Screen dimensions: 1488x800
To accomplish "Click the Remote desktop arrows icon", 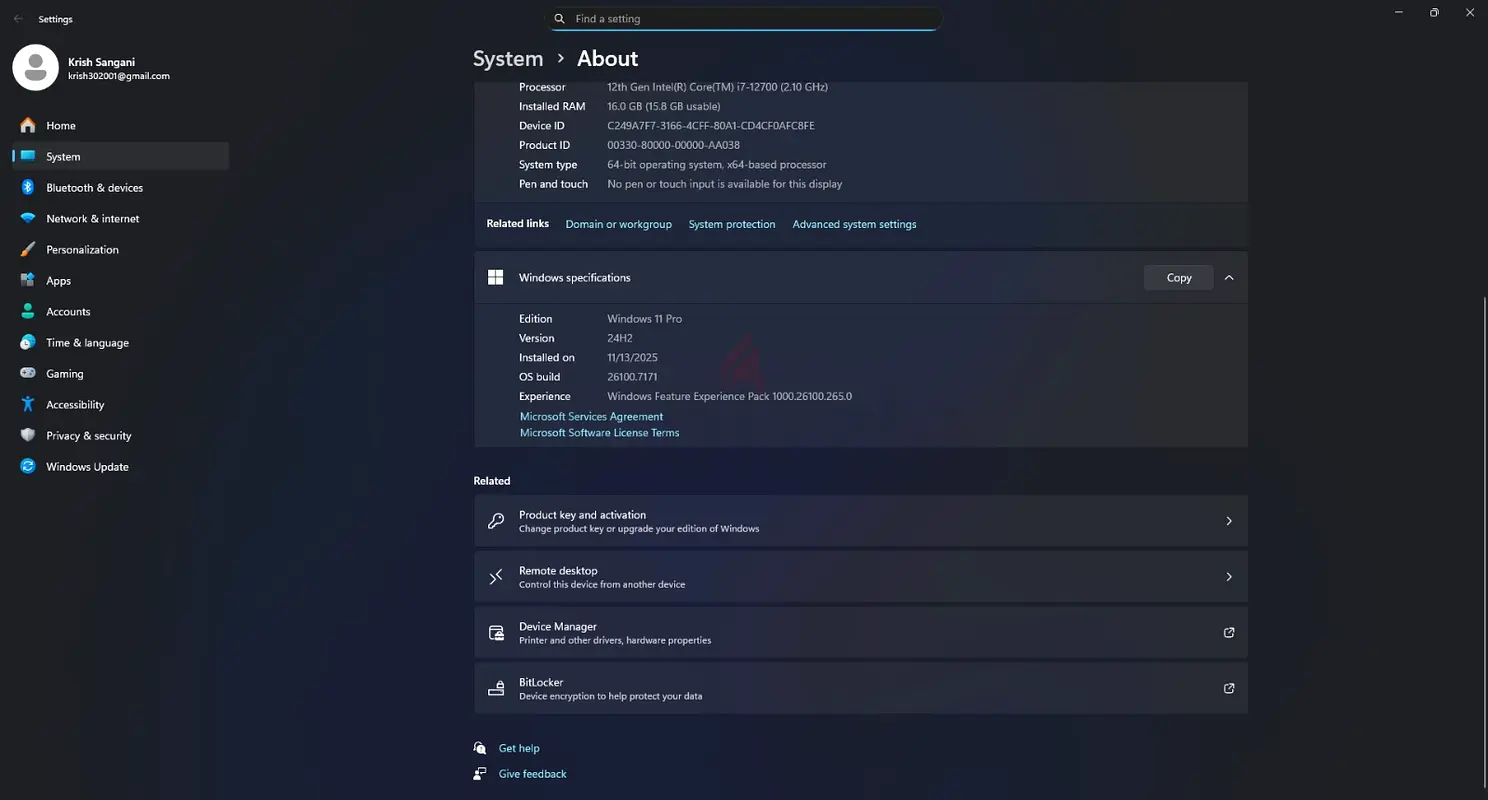I will [495, 577].
